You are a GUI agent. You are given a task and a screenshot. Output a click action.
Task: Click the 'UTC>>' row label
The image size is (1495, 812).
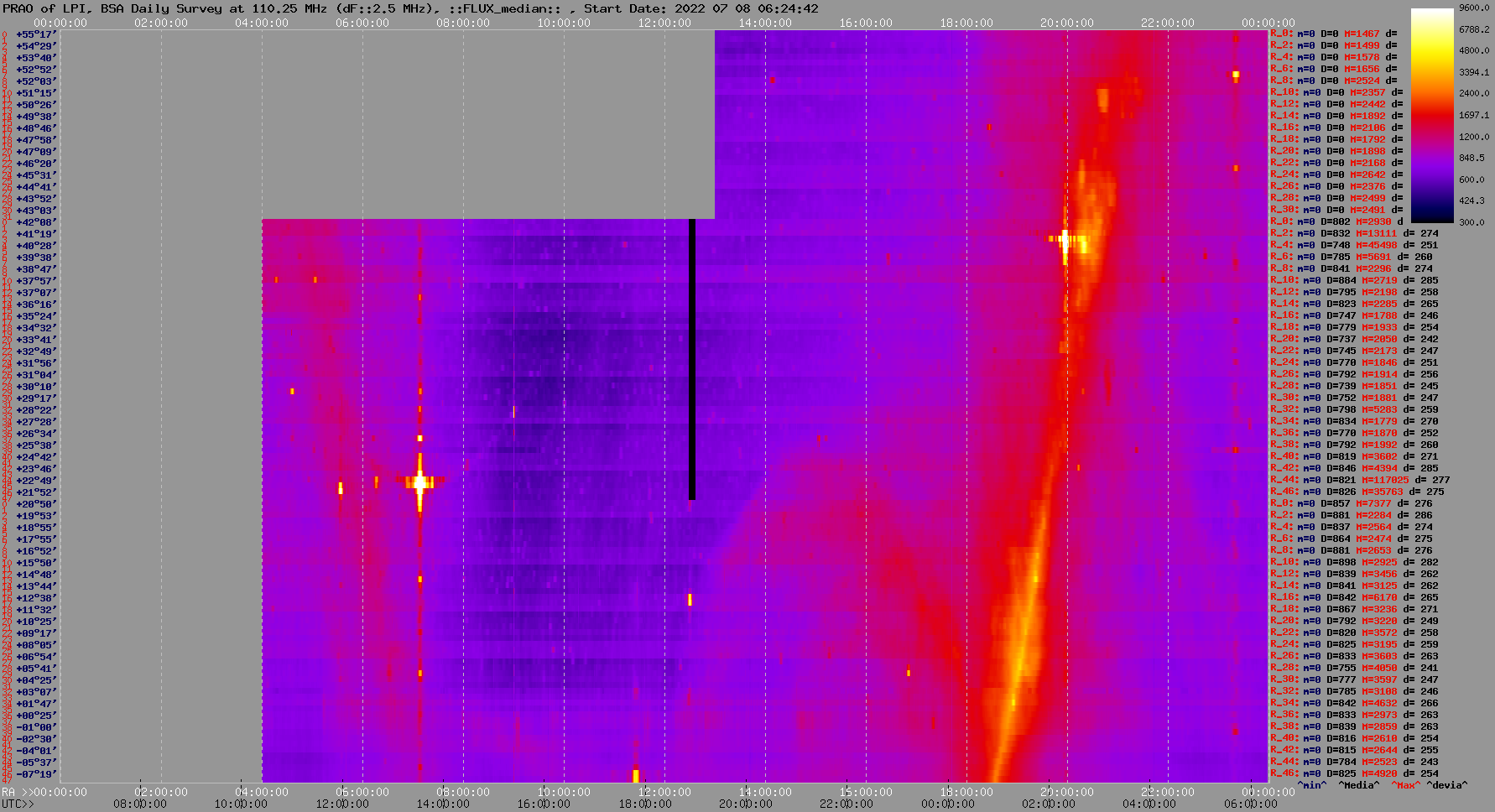coord(18,804)
